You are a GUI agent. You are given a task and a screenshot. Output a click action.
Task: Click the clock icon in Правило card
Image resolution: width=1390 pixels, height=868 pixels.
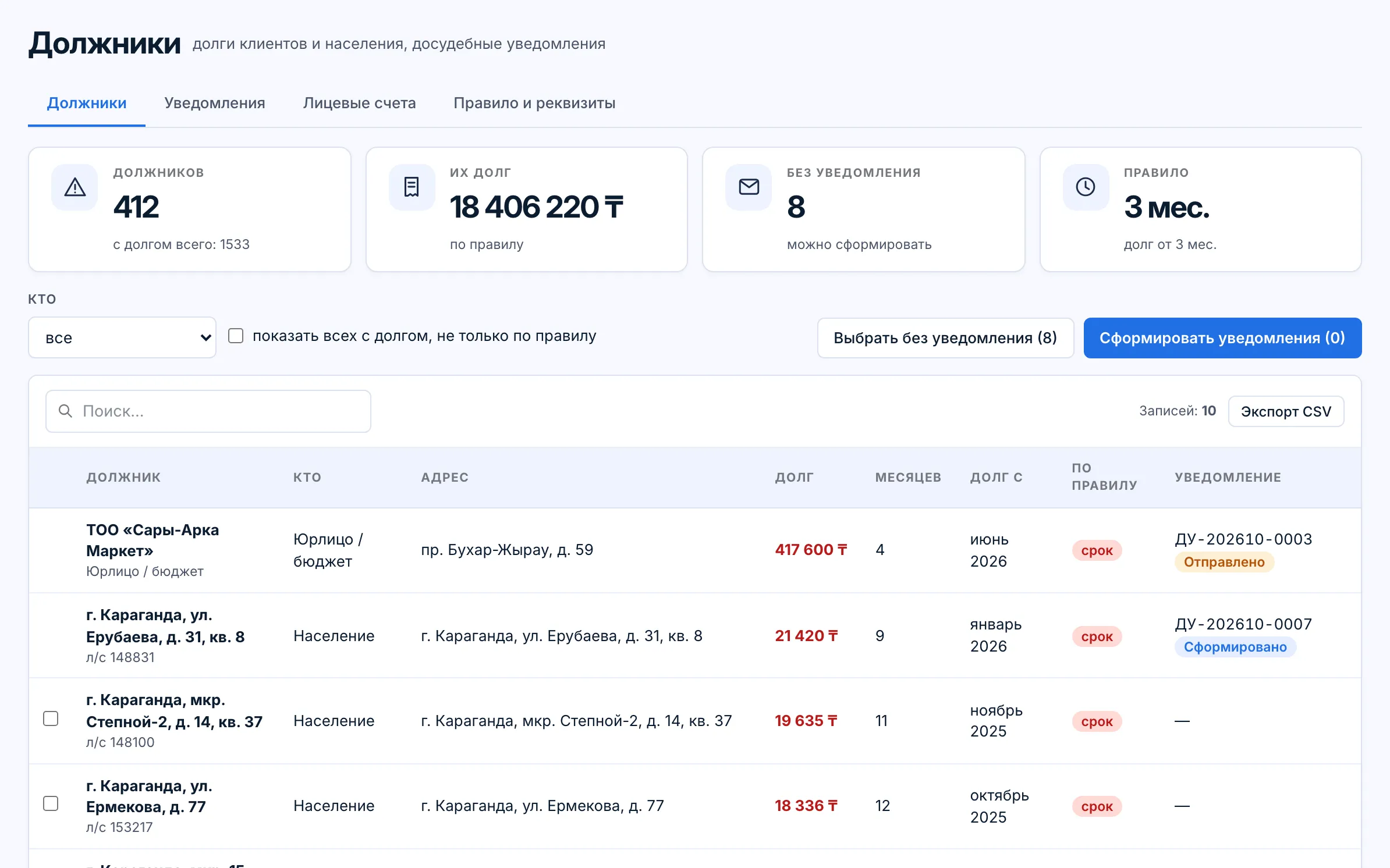(1086, 187)
